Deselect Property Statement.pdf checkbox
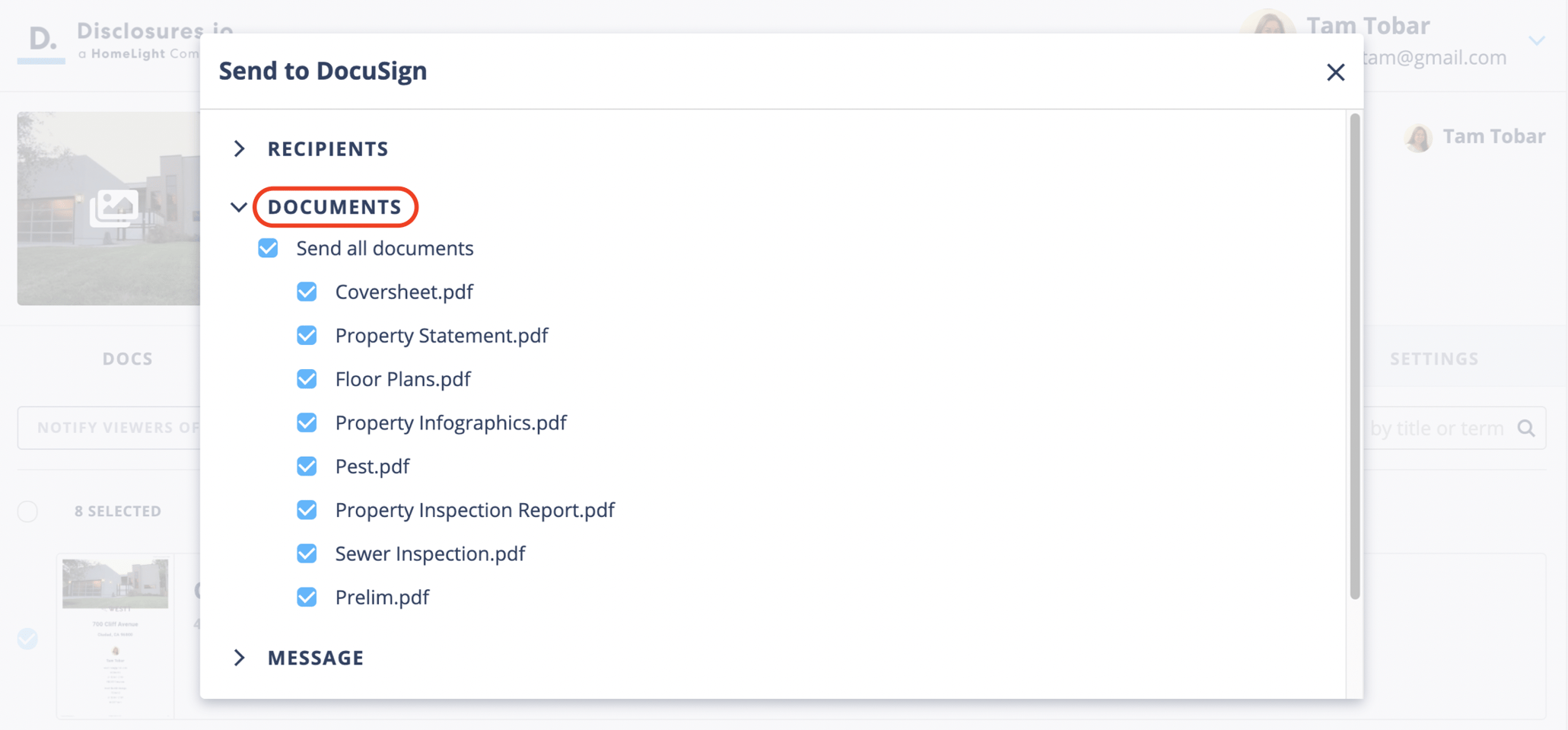1568x730 pixels. 307,336
